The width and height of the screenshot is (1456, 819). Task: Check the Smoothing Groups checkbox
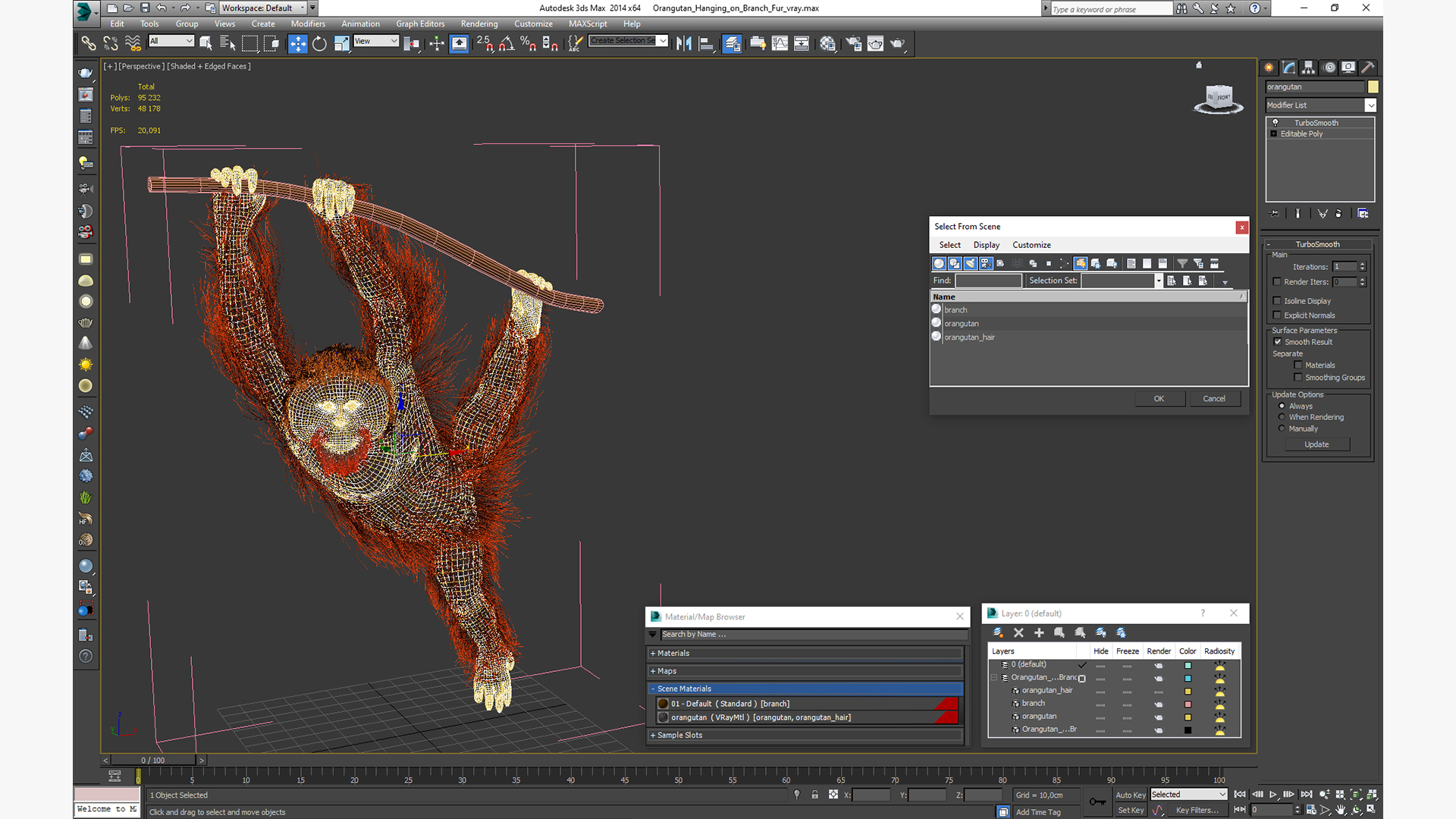[x=1298, y=377]
